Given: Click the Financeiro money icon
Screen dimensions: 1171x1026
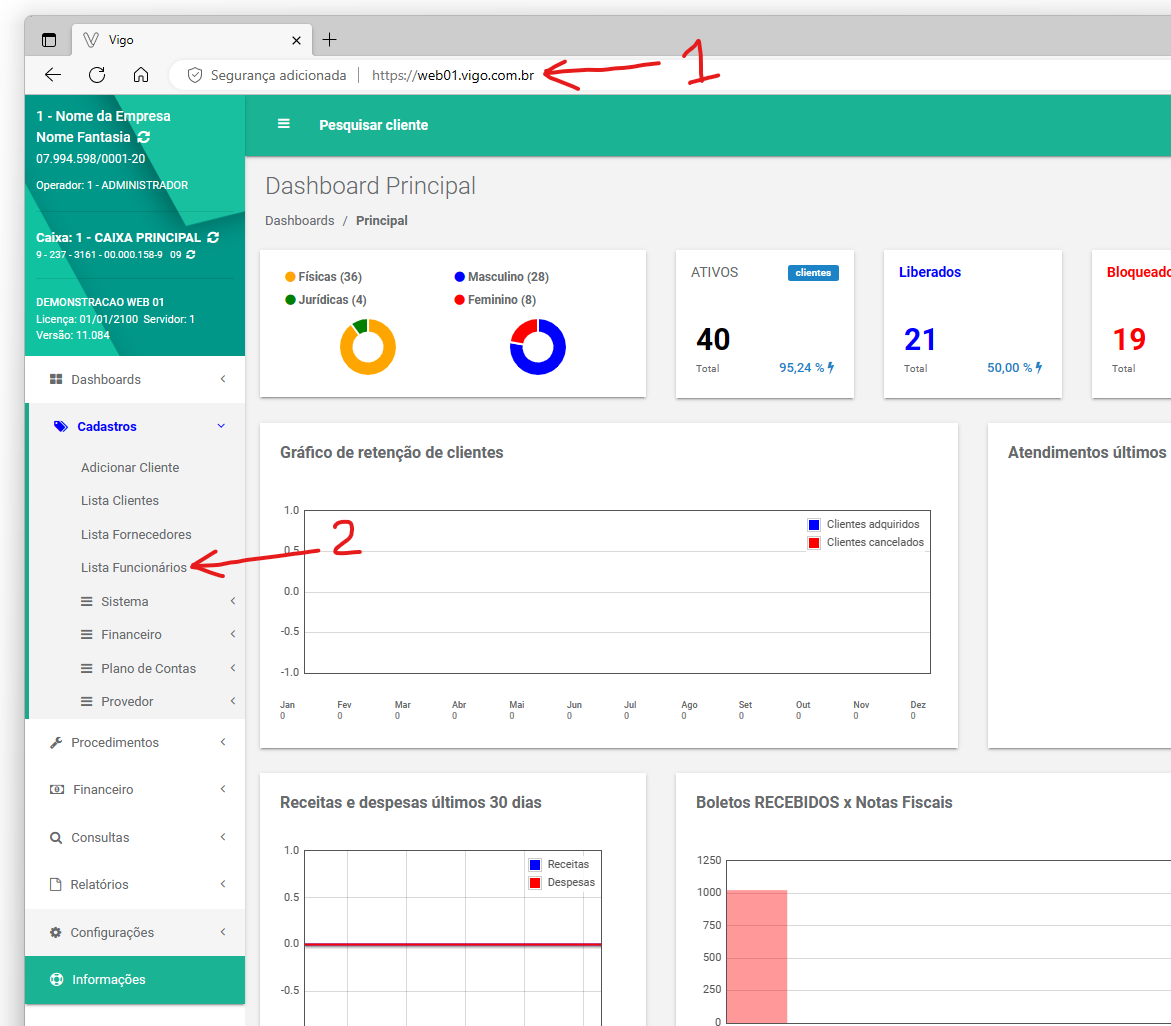Looking at the screenshot, I should pyautogui.click(x=57, y=789).
